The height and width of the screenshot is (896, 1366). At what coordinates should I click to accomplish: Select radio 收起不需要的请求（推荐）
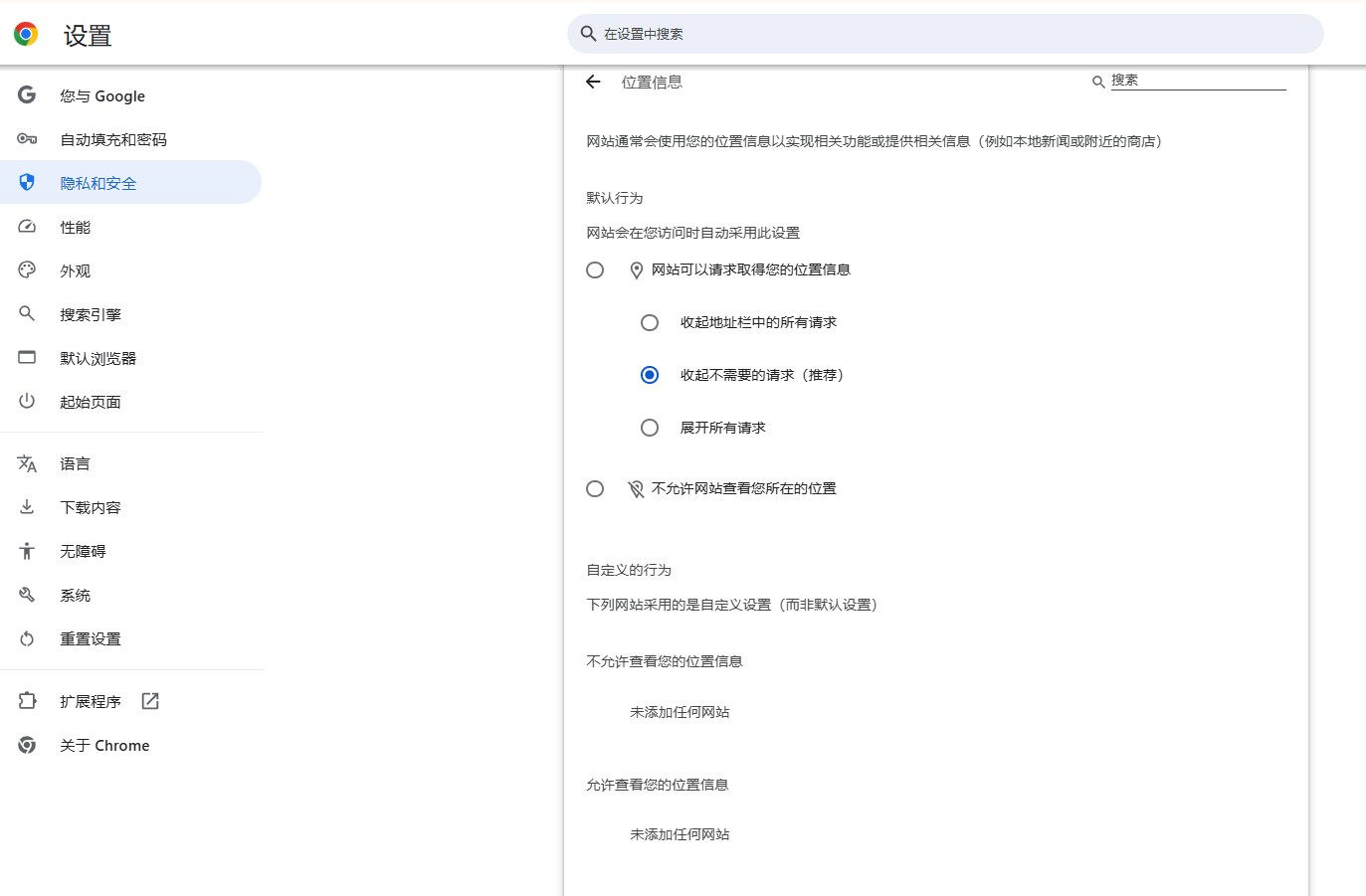(x=650, y=375)
